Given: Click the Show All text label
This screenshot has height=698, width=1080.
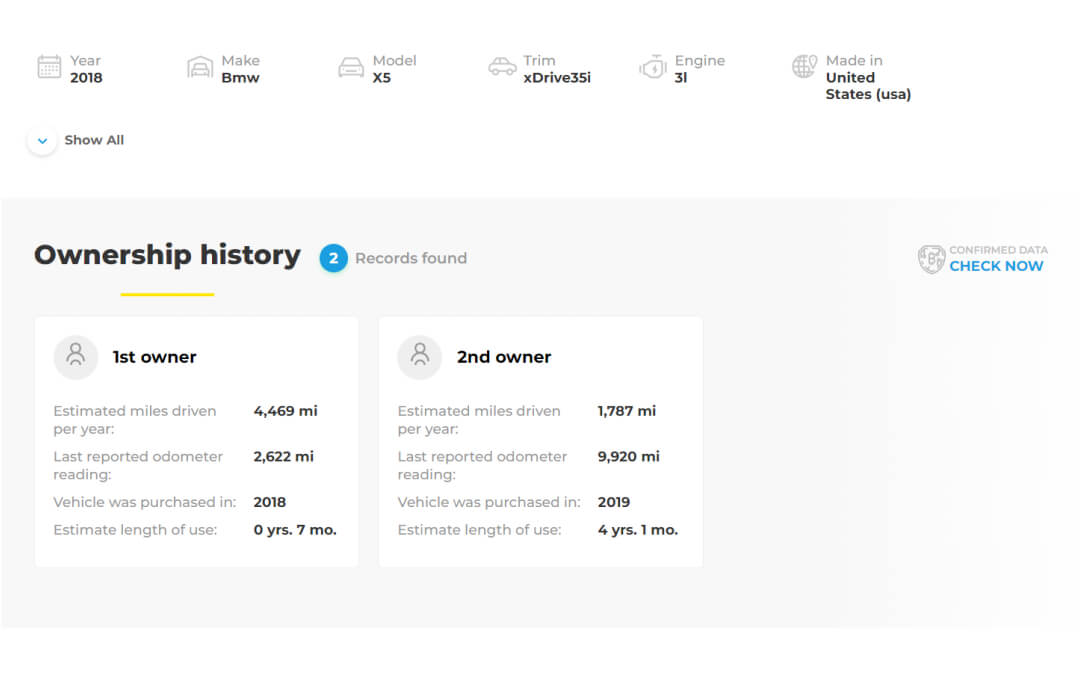Looking at the screenshot, I should click(94, 140).
